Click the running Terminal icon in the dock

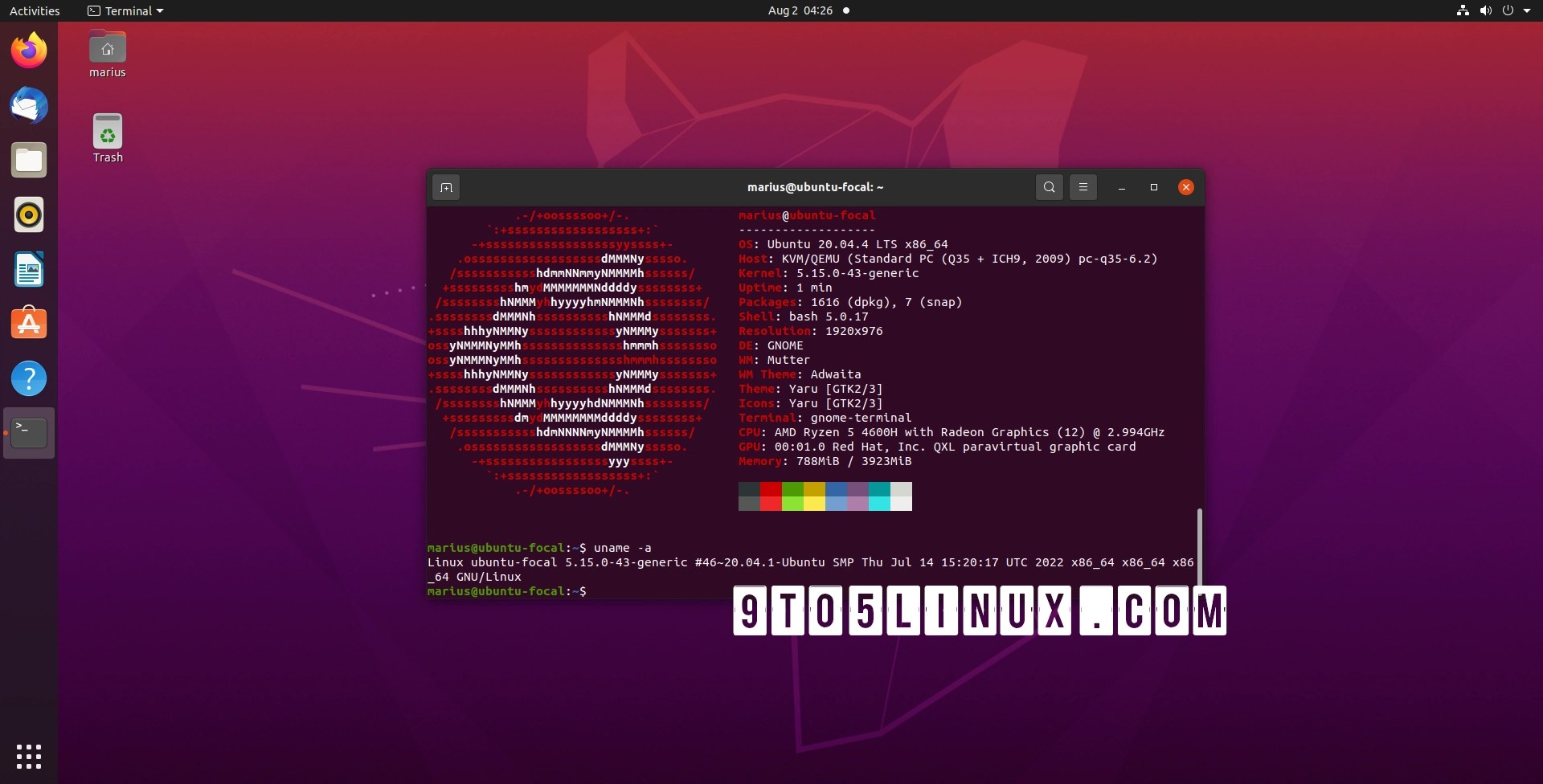click(x=28, y=432)
